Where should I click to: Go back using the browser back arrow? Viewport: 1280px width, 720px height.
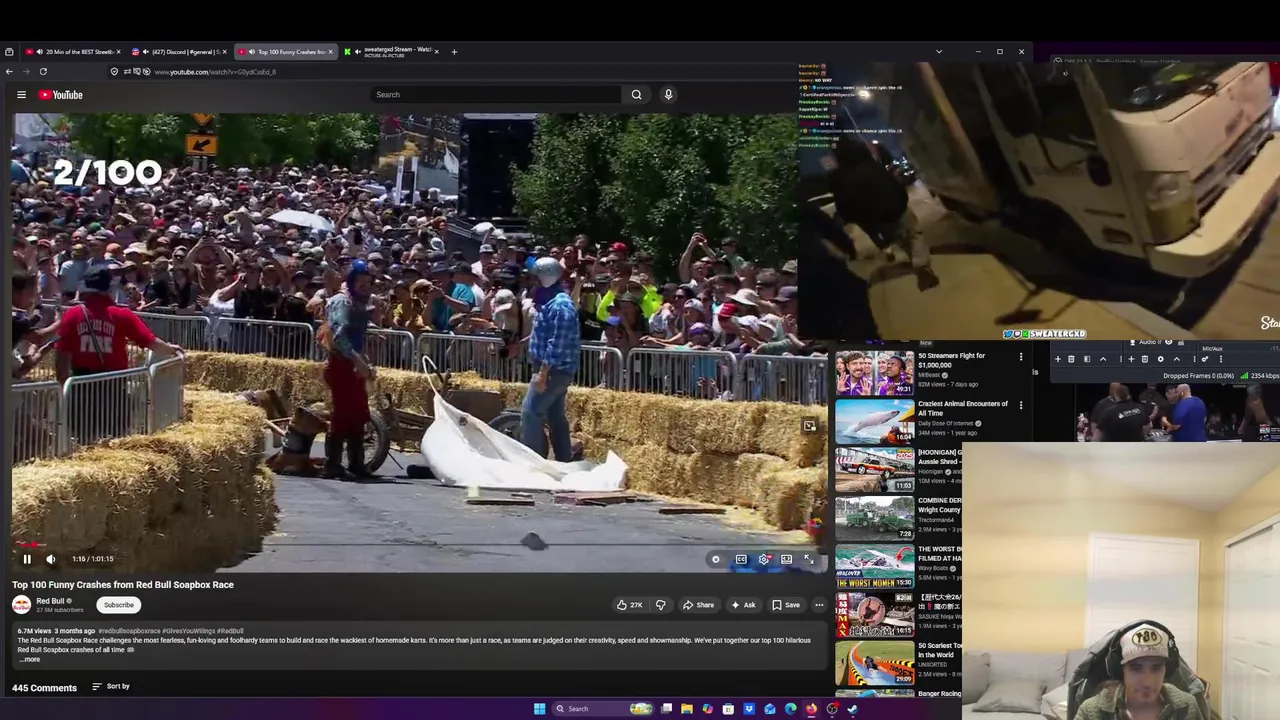point(9,71)
